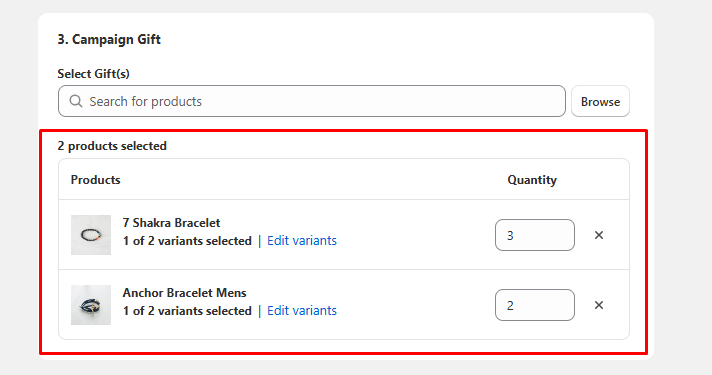Open the Browse products button
Image resolution: width=712 pixels, height=375 pixels.
click(x=600, y=101)
